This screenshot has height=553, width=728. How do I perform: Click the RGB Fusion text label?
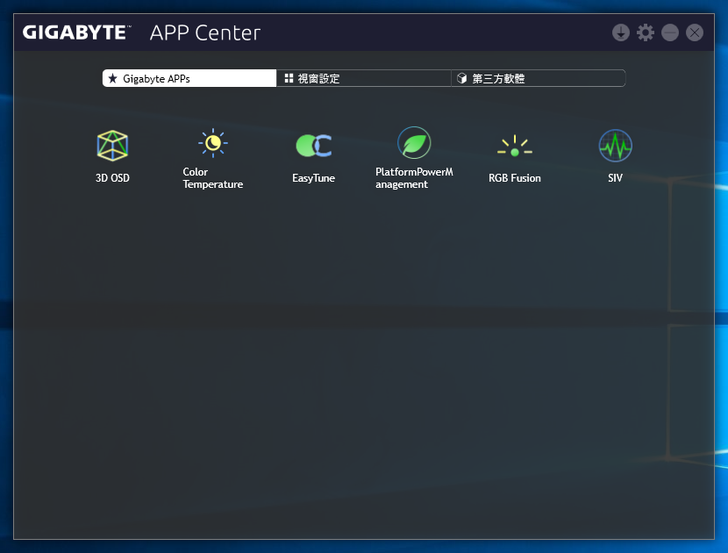click(x=514, y=178)
